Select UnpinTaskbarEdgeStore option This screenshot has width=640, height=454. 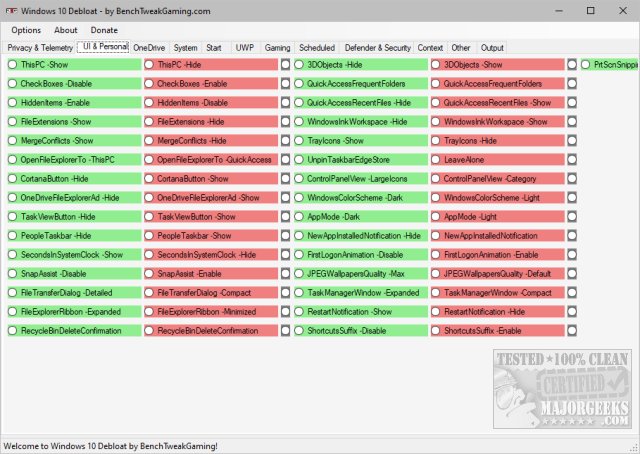(361, 160)
